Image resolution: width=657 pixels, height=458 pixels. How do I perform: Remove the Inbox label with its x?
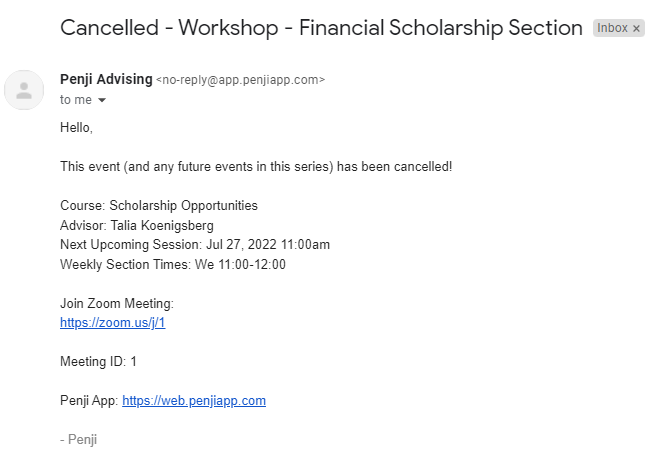636,28
